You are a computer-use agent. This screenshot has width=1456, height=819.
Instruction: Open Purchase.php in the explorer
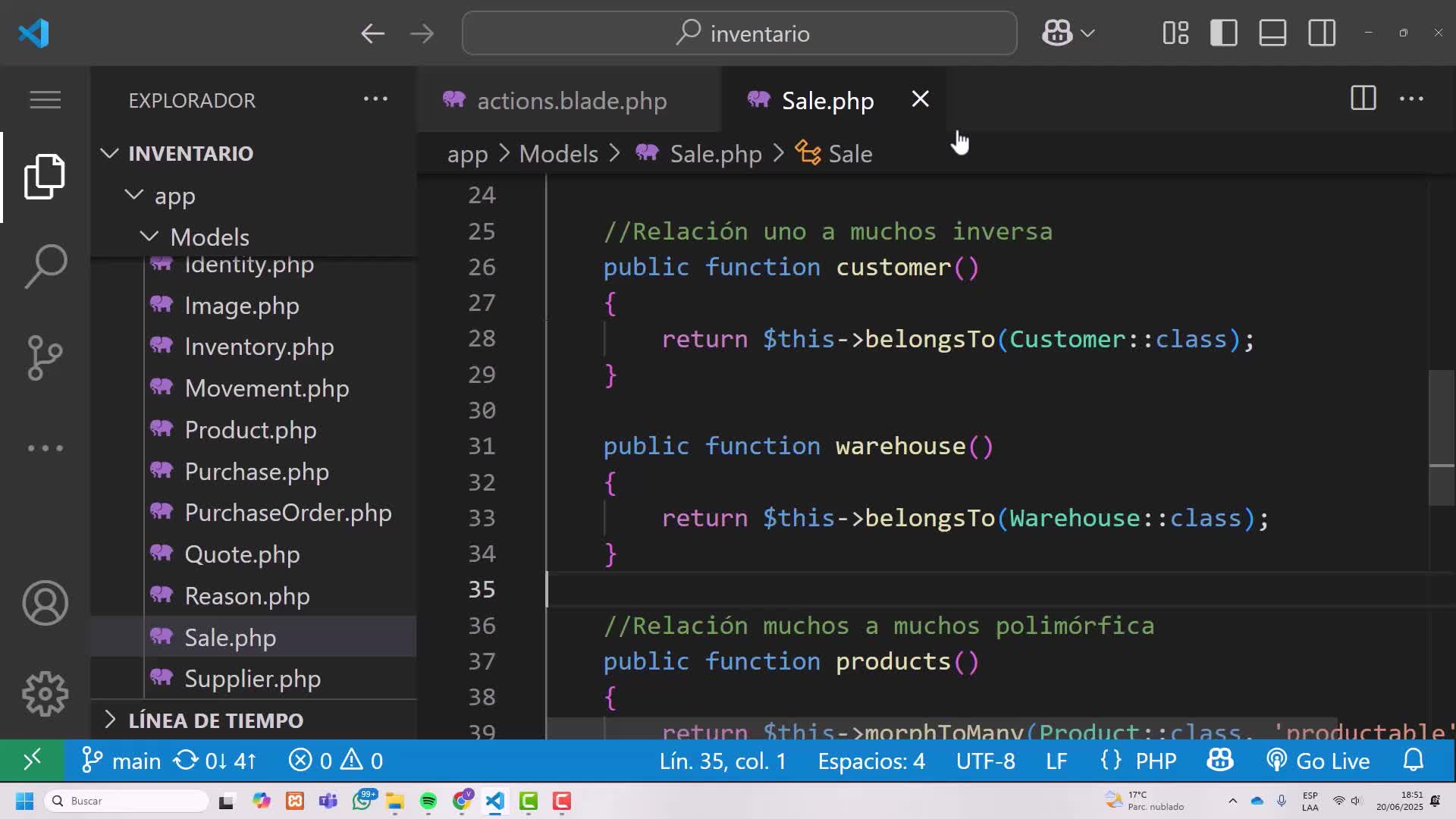pyautogui.click(x=253, y=472)
